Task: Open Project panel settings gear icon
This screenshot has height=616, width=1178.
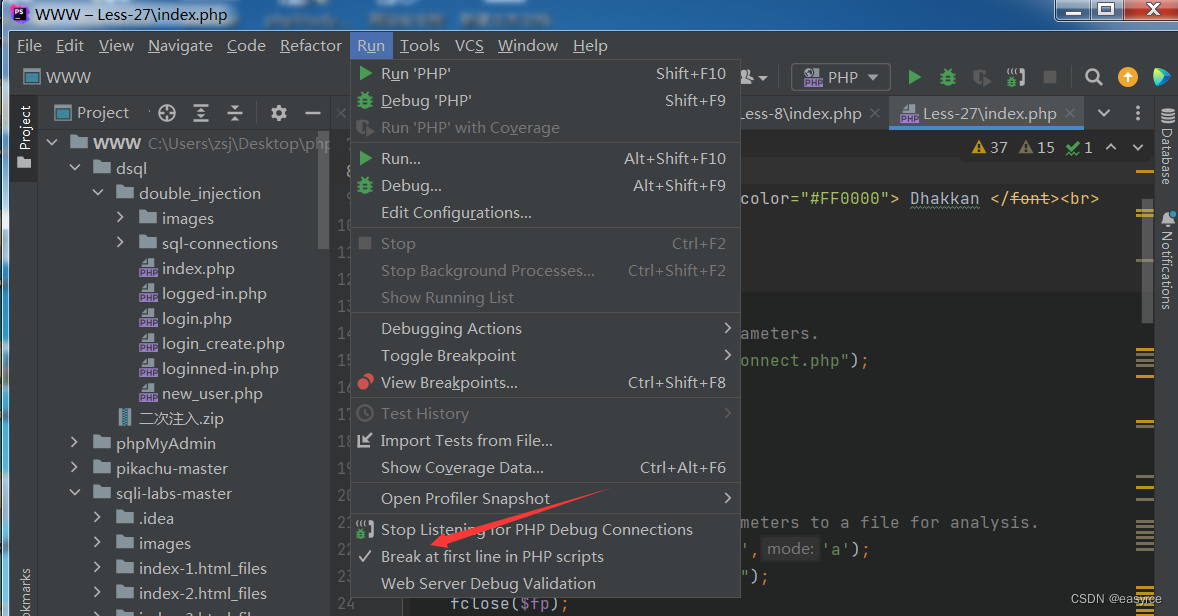Action: pos(279,113)
